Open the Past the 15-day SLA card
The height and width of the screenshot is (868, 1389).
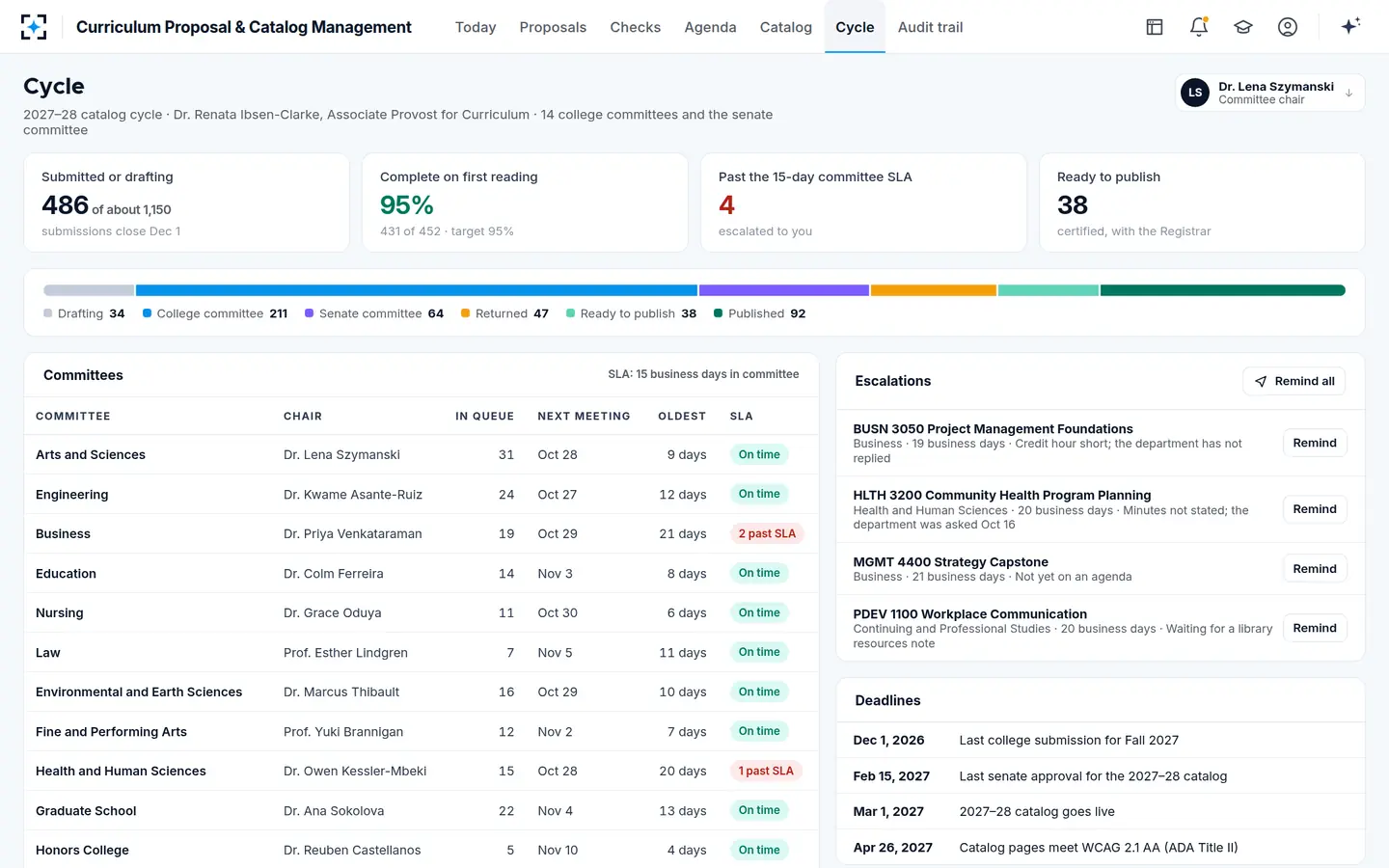(x=863, y=203)
